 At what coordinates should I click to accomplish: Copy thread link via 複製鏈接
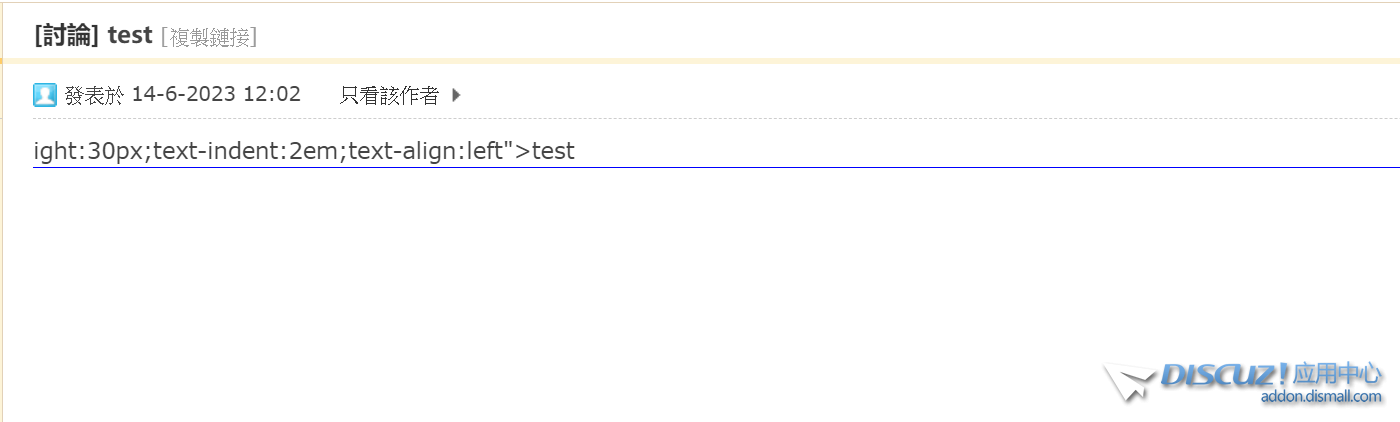point(208,37)
